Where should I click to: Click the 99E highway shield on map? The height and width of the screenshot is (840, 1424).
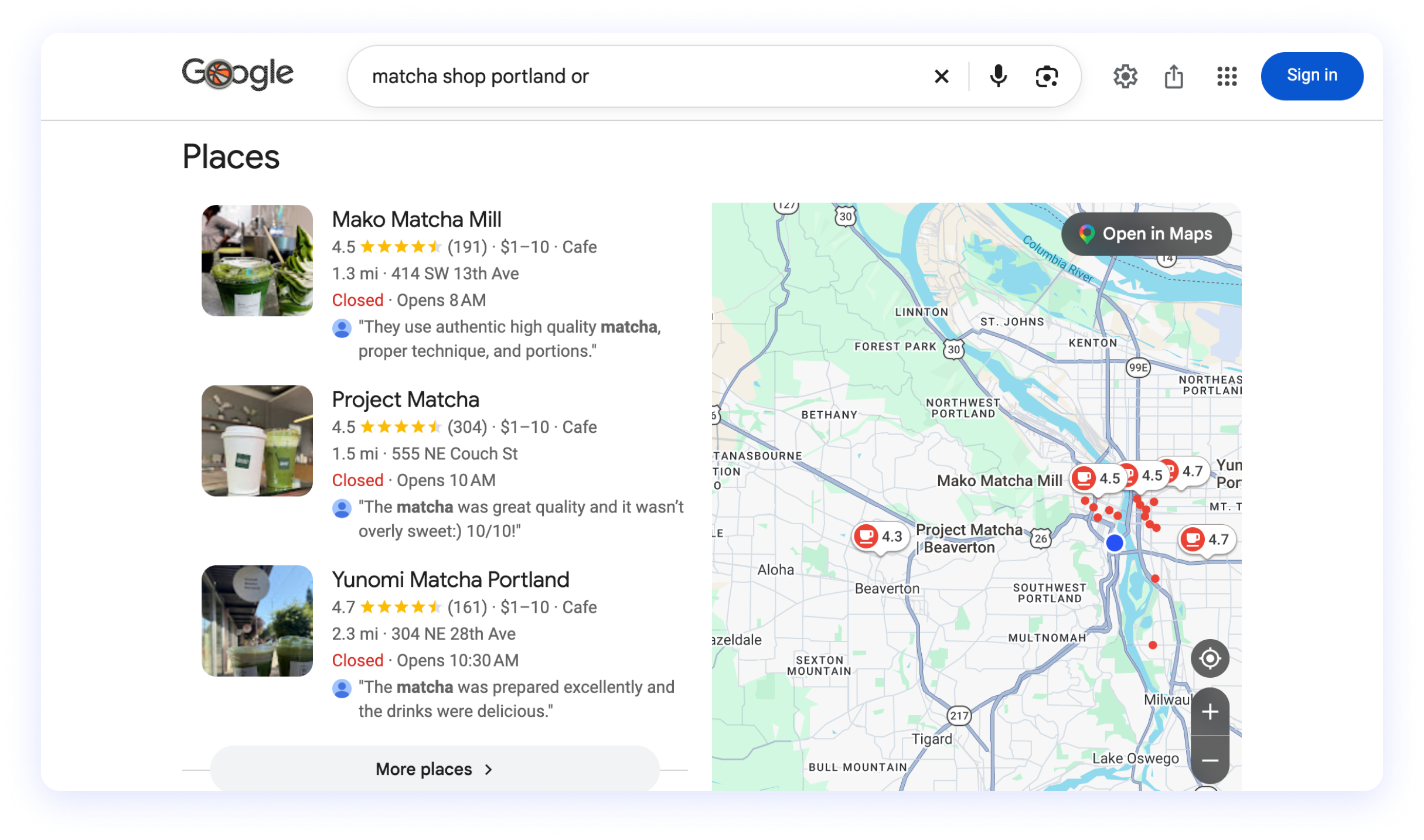click(x=1137, y=367)
